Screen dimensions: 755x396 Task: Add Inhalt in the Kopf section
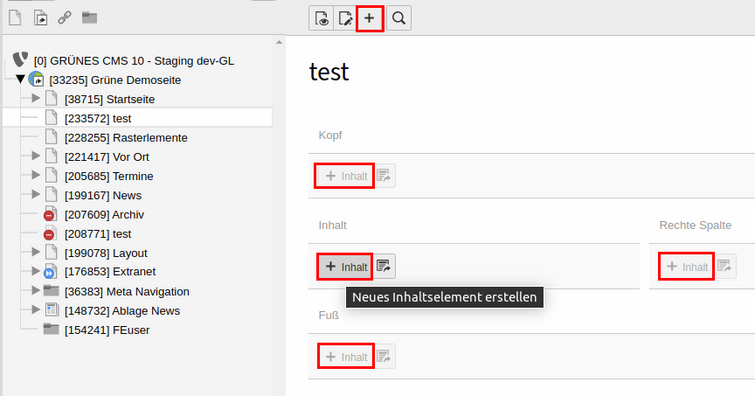coord(345,176)
